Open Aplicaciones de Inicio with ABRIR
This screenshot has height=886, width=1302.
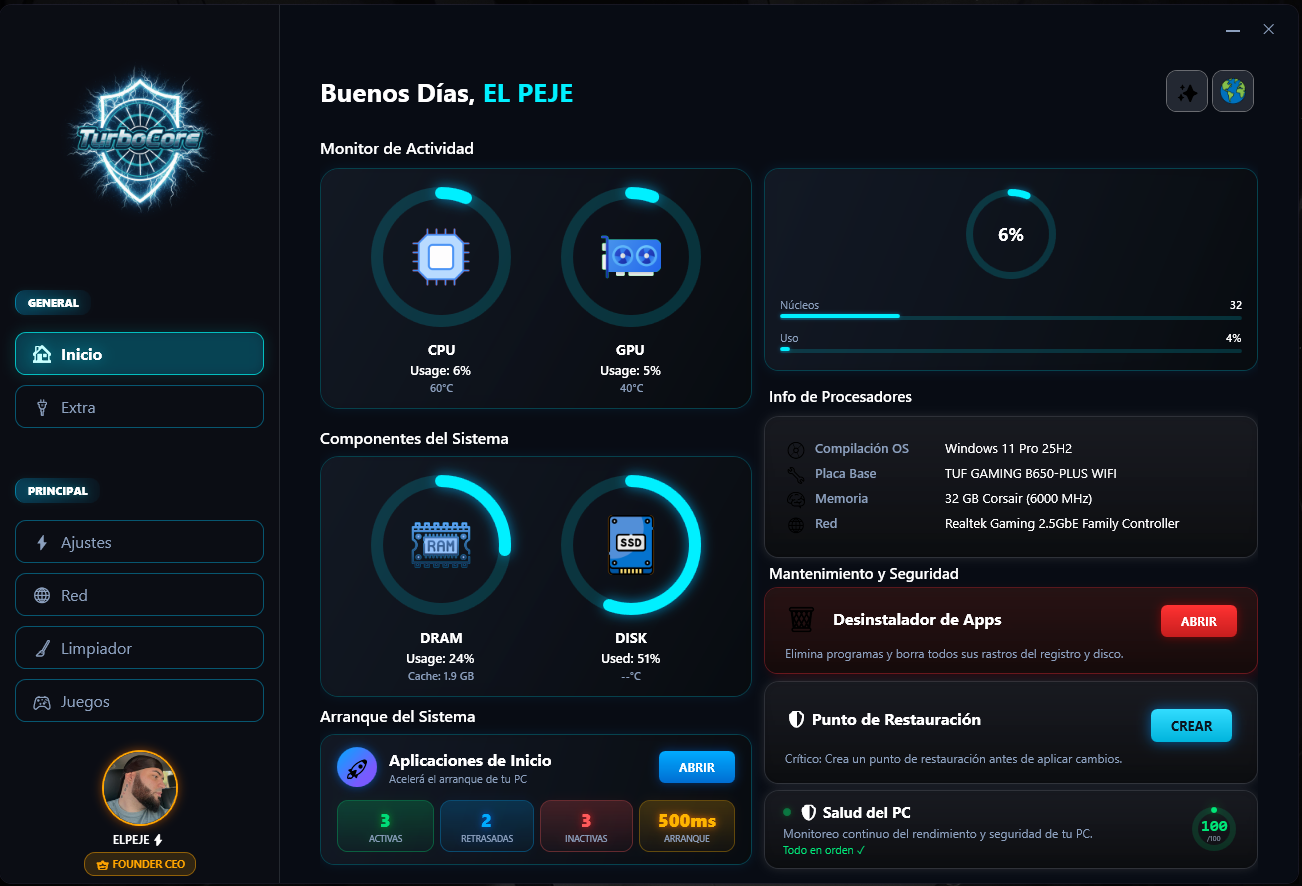tap(697, 767)
